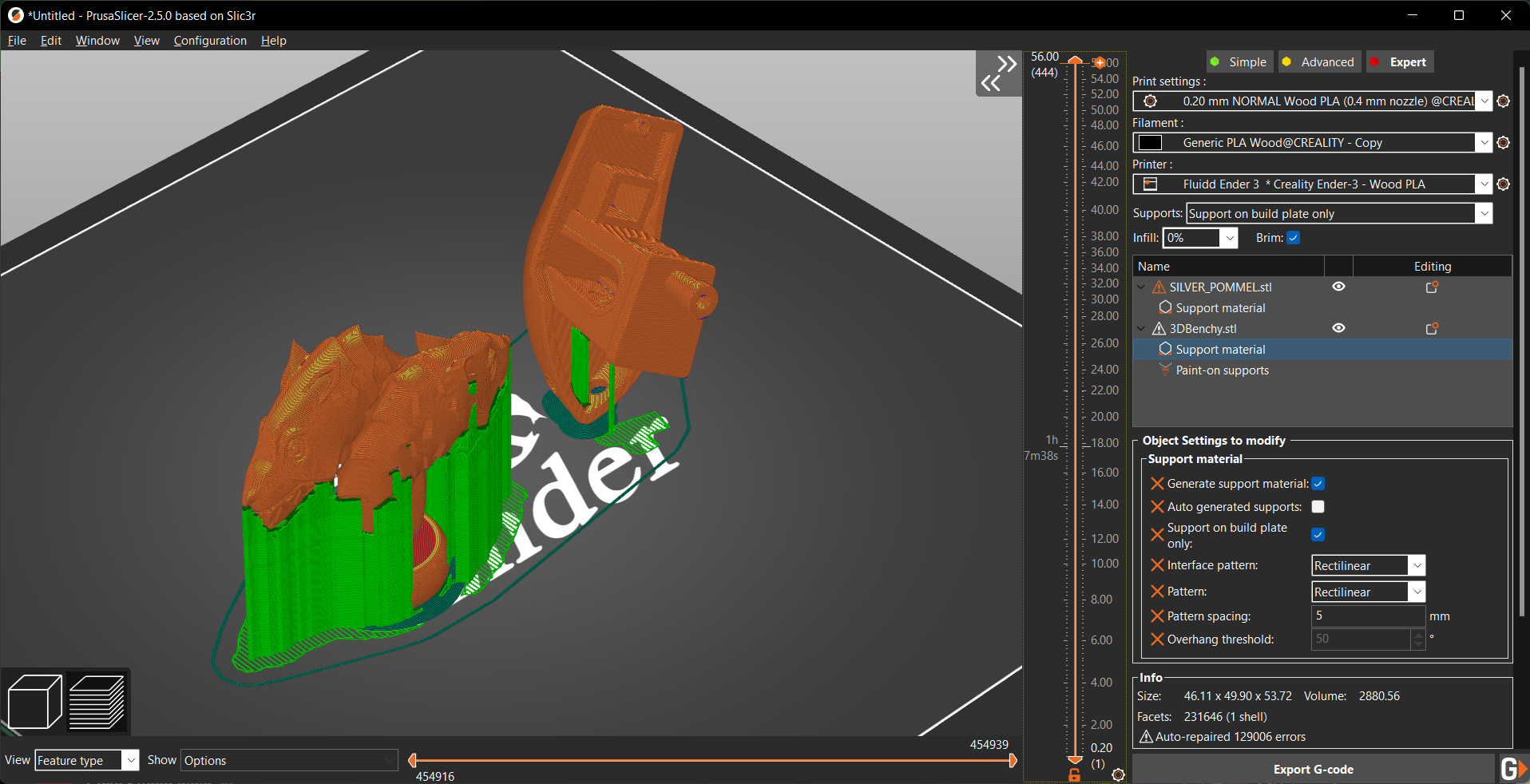Uncheck Generate support material checkbox
This screenshot has width=1530, height=784.
point(1318,484)
